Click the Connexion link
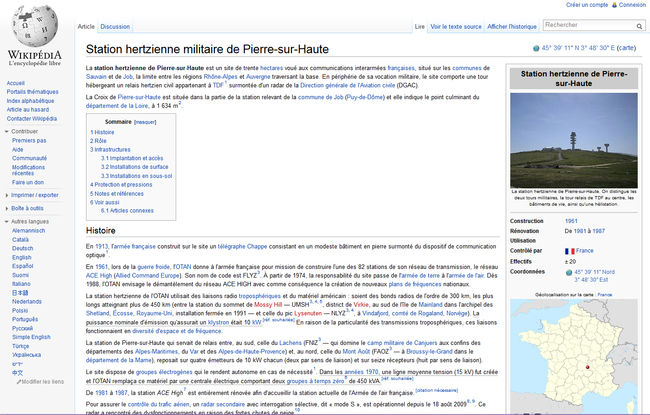This screenshot has width=650, height=415. (632, 5)
